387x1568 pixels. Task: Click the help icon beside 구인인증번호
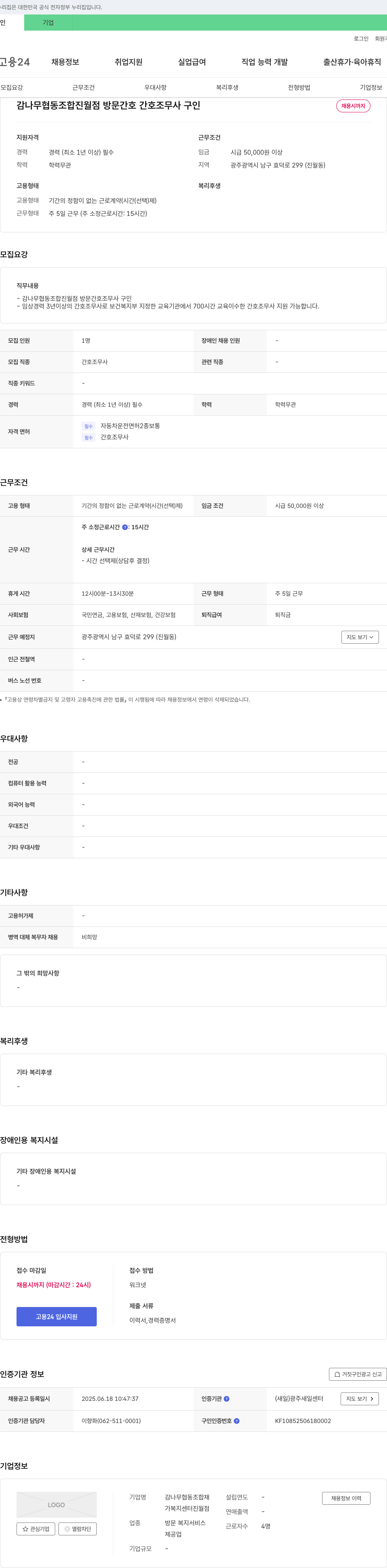[237, 1421]
